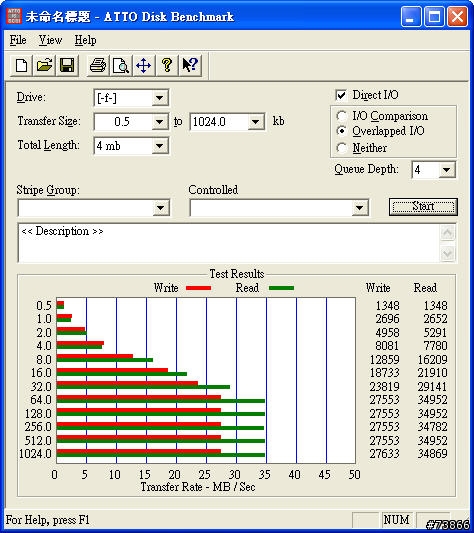
Task: Open the Help menu
Action: pyautogui.click(x=85, y=40)
